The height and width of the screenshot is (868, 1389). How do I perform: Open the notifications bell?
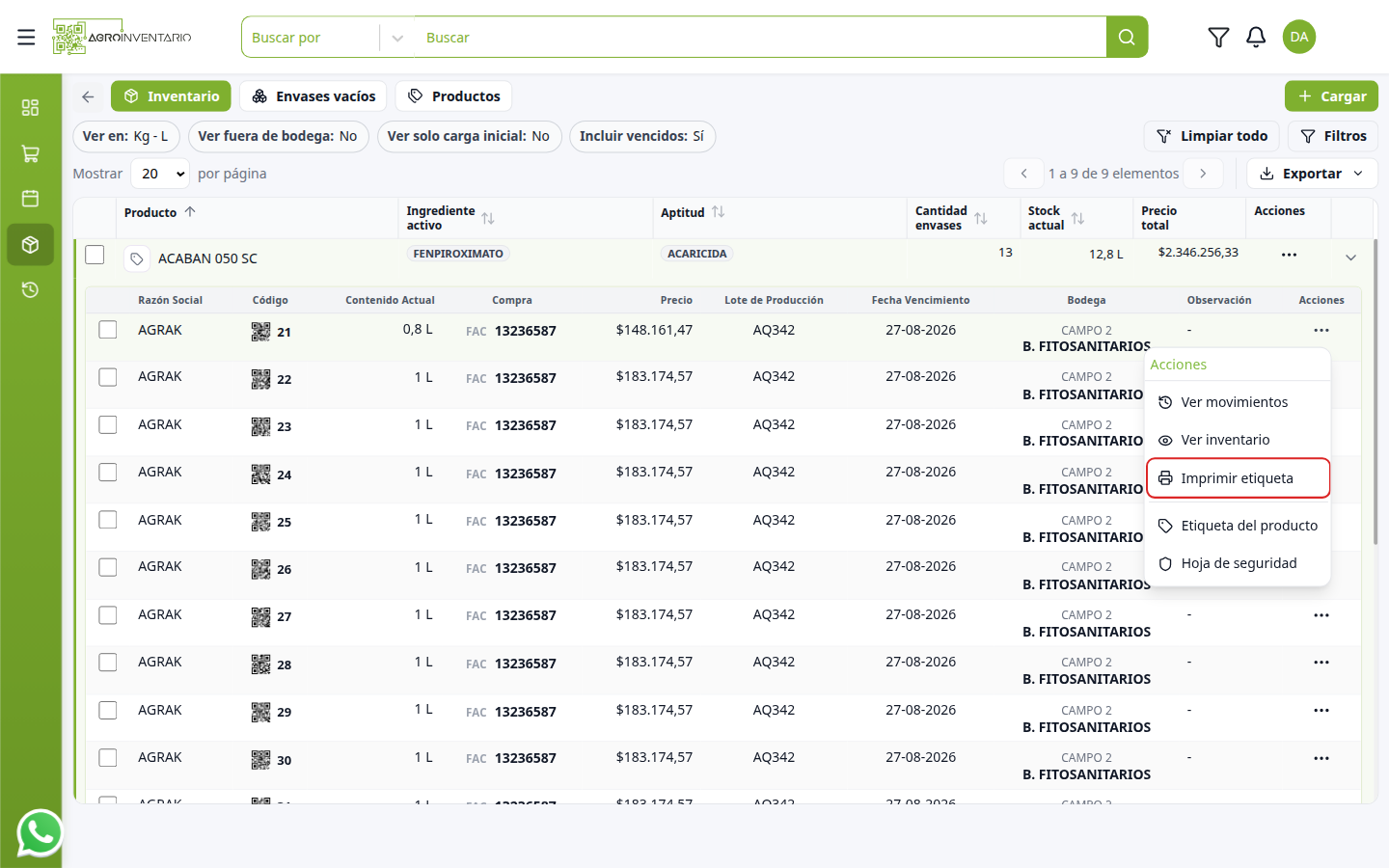click(x=1256, y=38)
